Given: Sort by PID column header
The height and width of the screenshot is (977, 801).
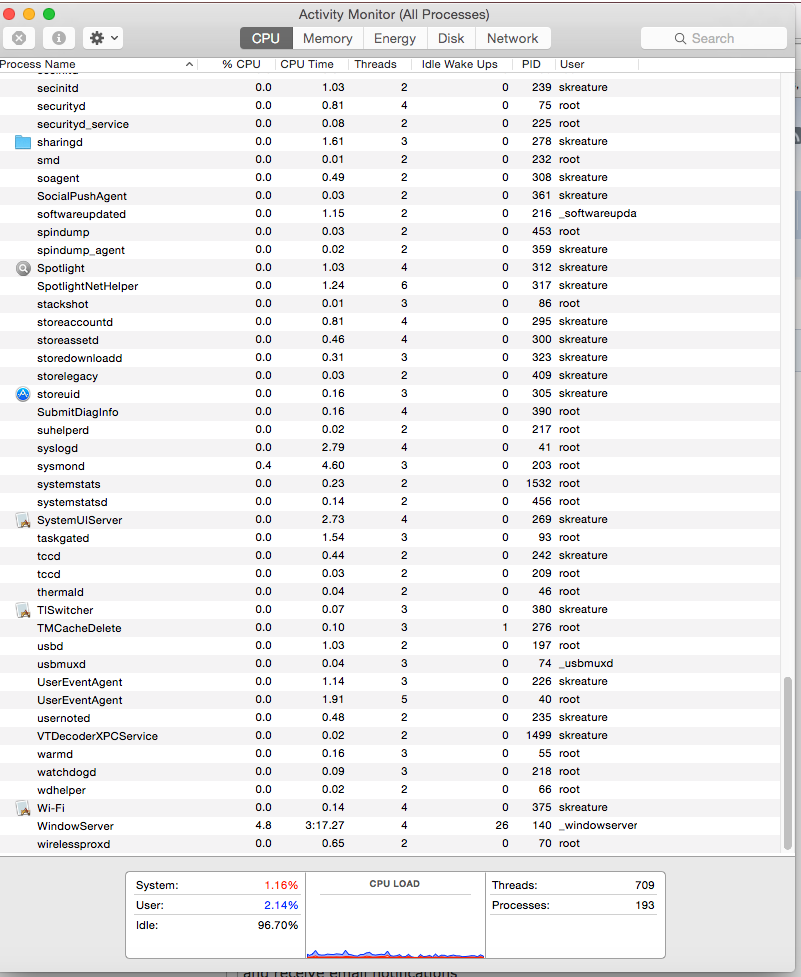Looking at the screenshot, I should (x=534, y=64).
